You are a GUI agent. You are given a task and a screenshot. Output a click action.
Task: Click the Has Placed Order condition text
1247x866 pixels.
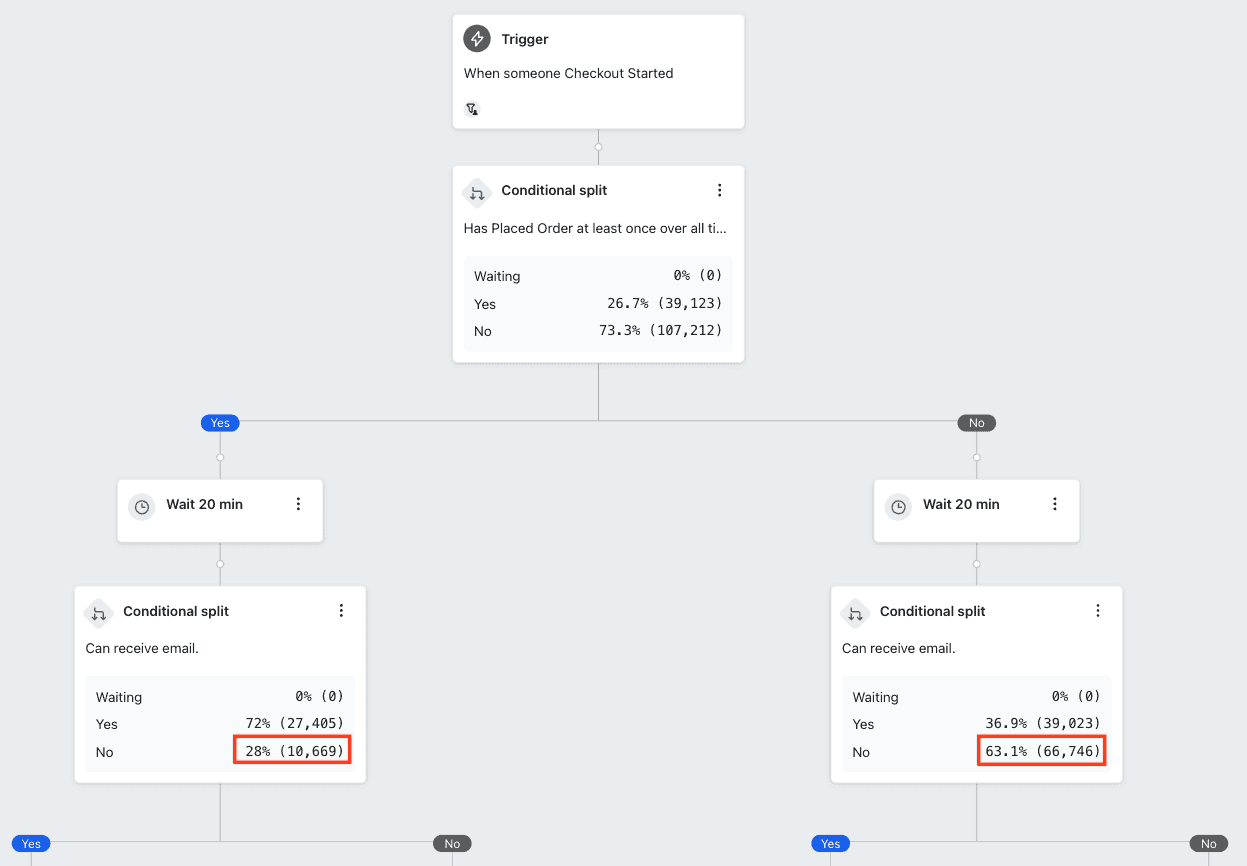pos(595,228)
